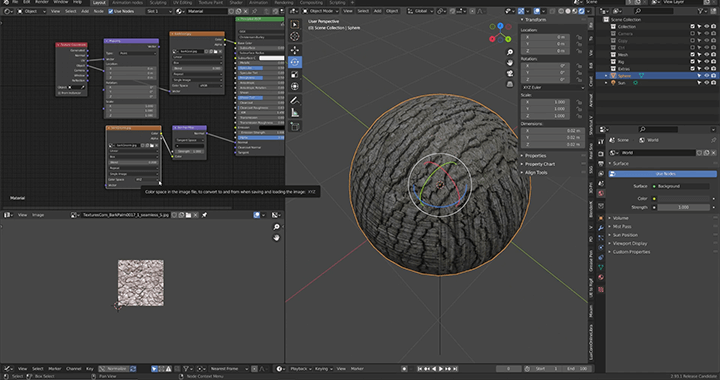Play the animation in timeline
Viewport: 720px width, 380px height.
click(441, 369)
